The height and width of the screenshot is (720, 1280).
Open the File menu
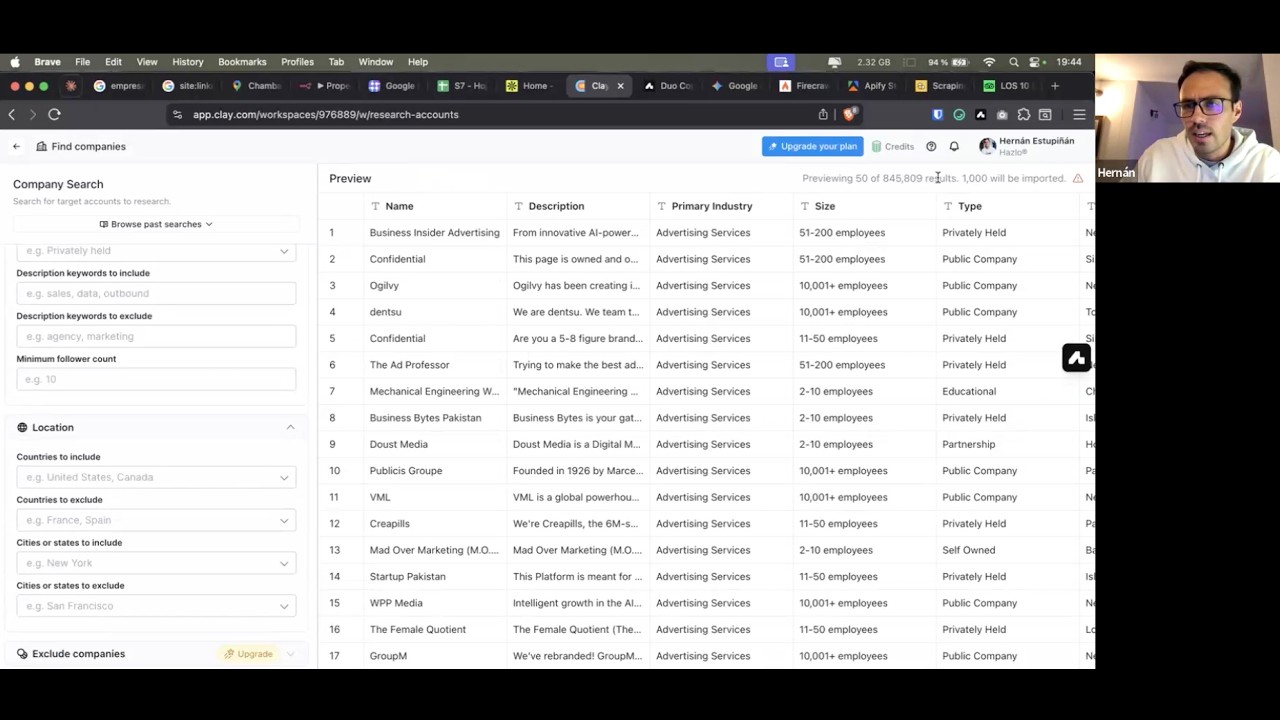point(82,62)
